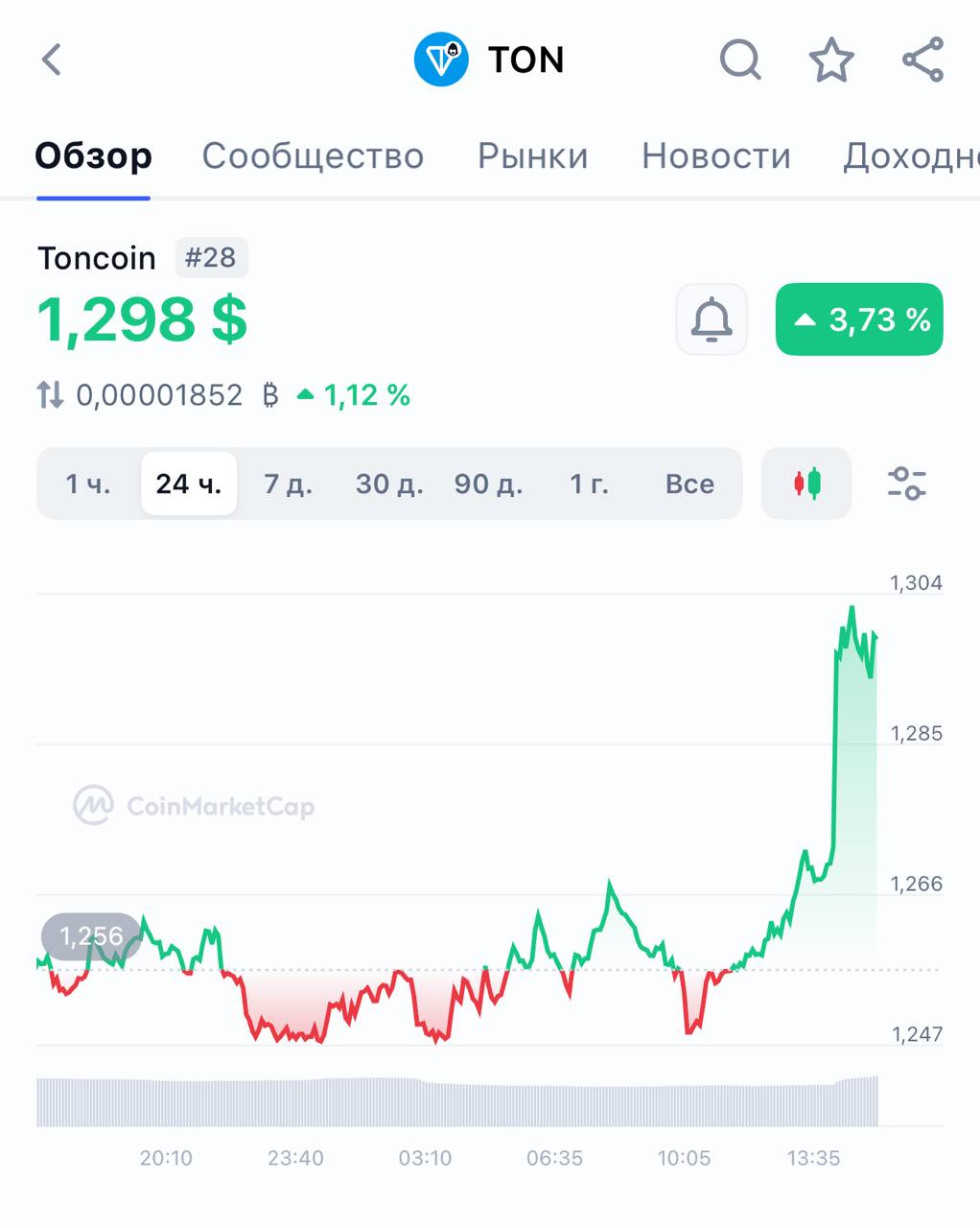
Task: Show the Все time range
Action: (x=689, y=484)
